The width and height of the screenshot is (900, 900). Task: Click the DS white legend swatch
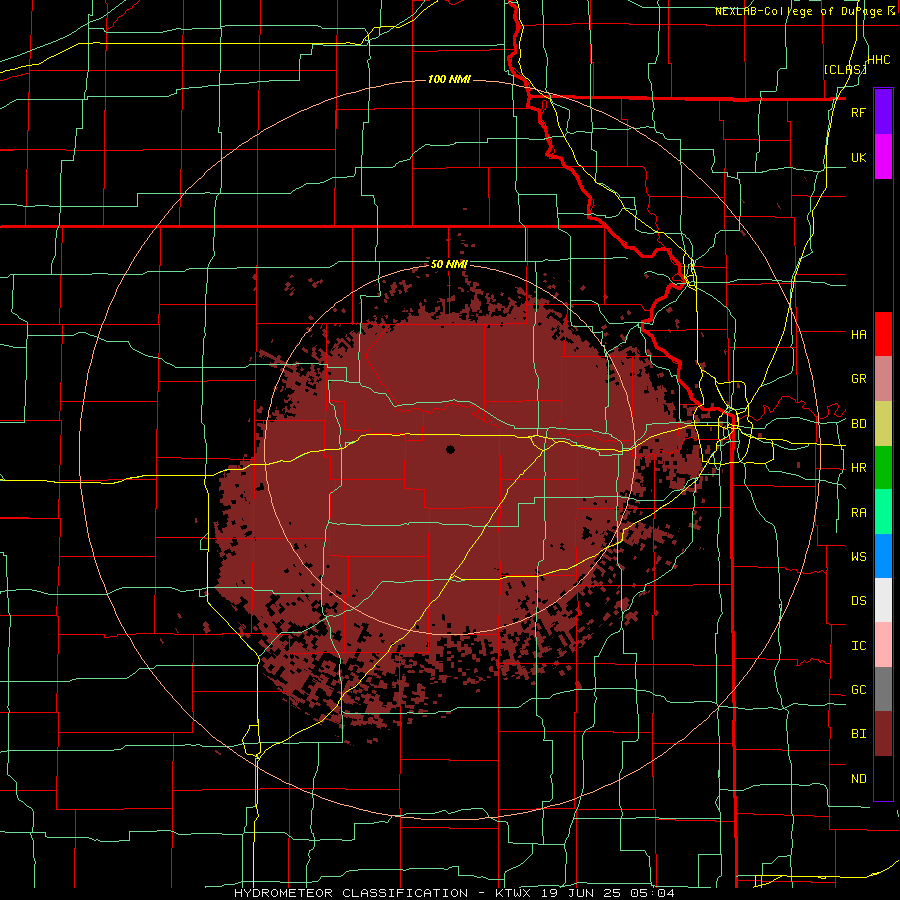click(x=883, y=600)
